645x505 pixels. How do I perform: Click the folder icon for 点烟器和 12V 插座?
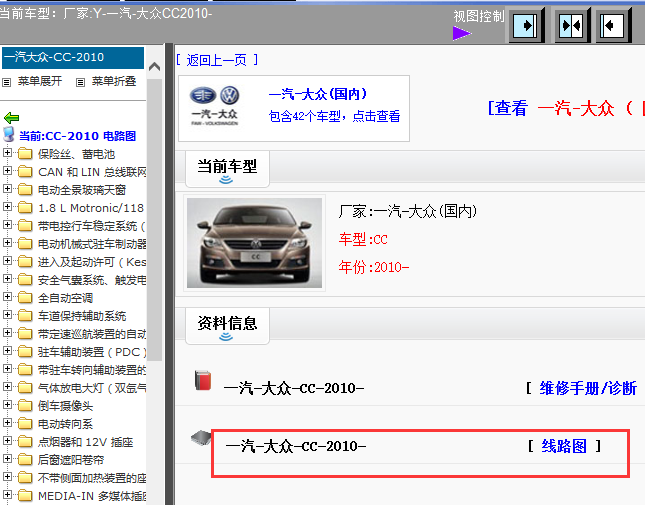pos(25,442)
